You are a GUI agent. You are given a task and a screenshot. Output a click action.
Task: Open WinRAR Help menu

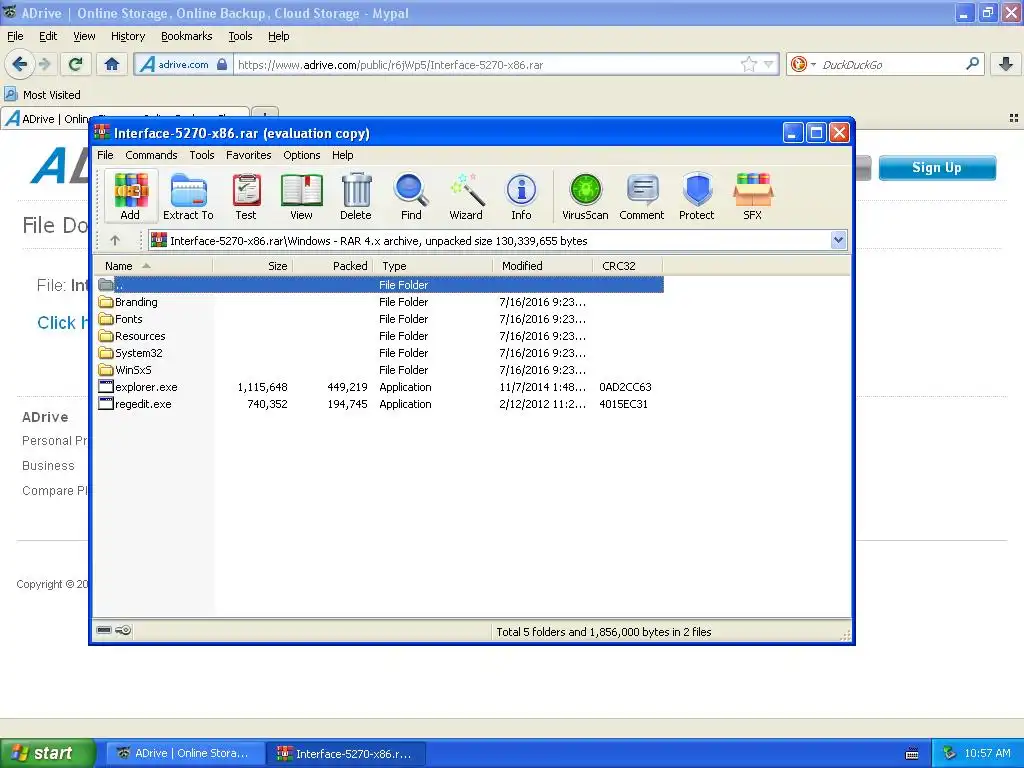(x=342, y=155)
